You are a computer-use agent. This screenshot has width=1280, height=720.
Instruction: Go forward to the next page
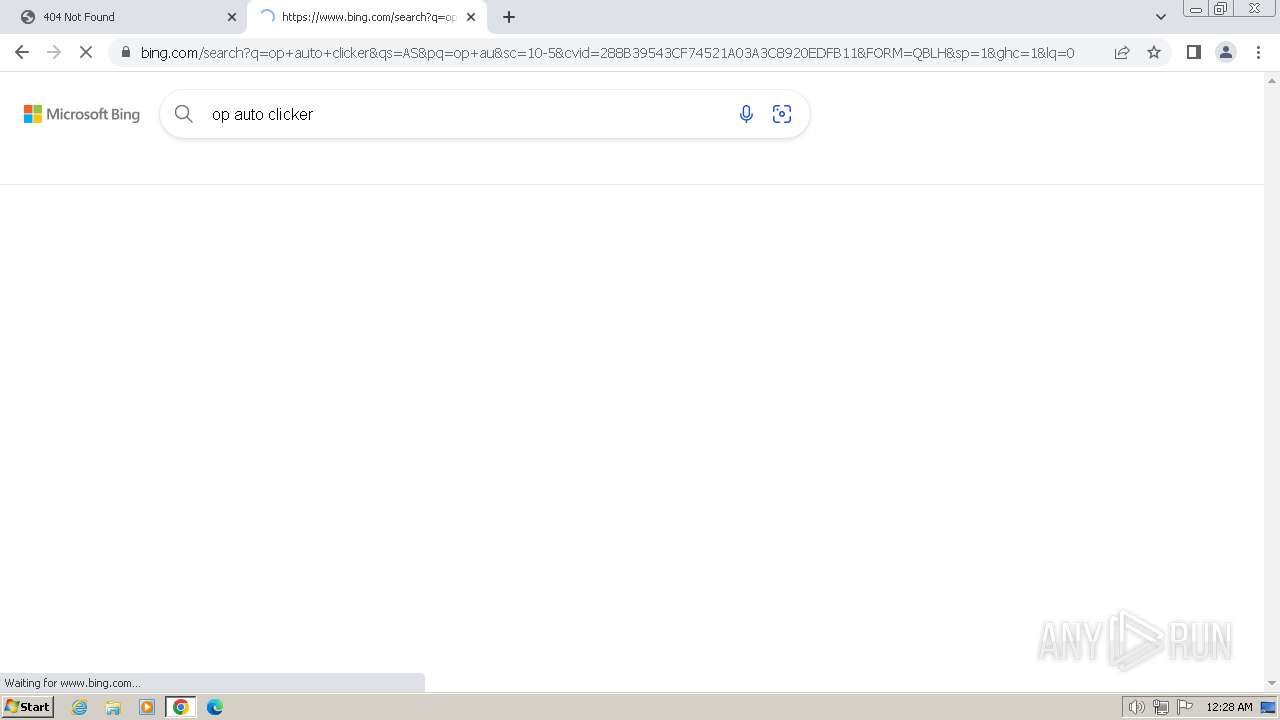[54, 52]
